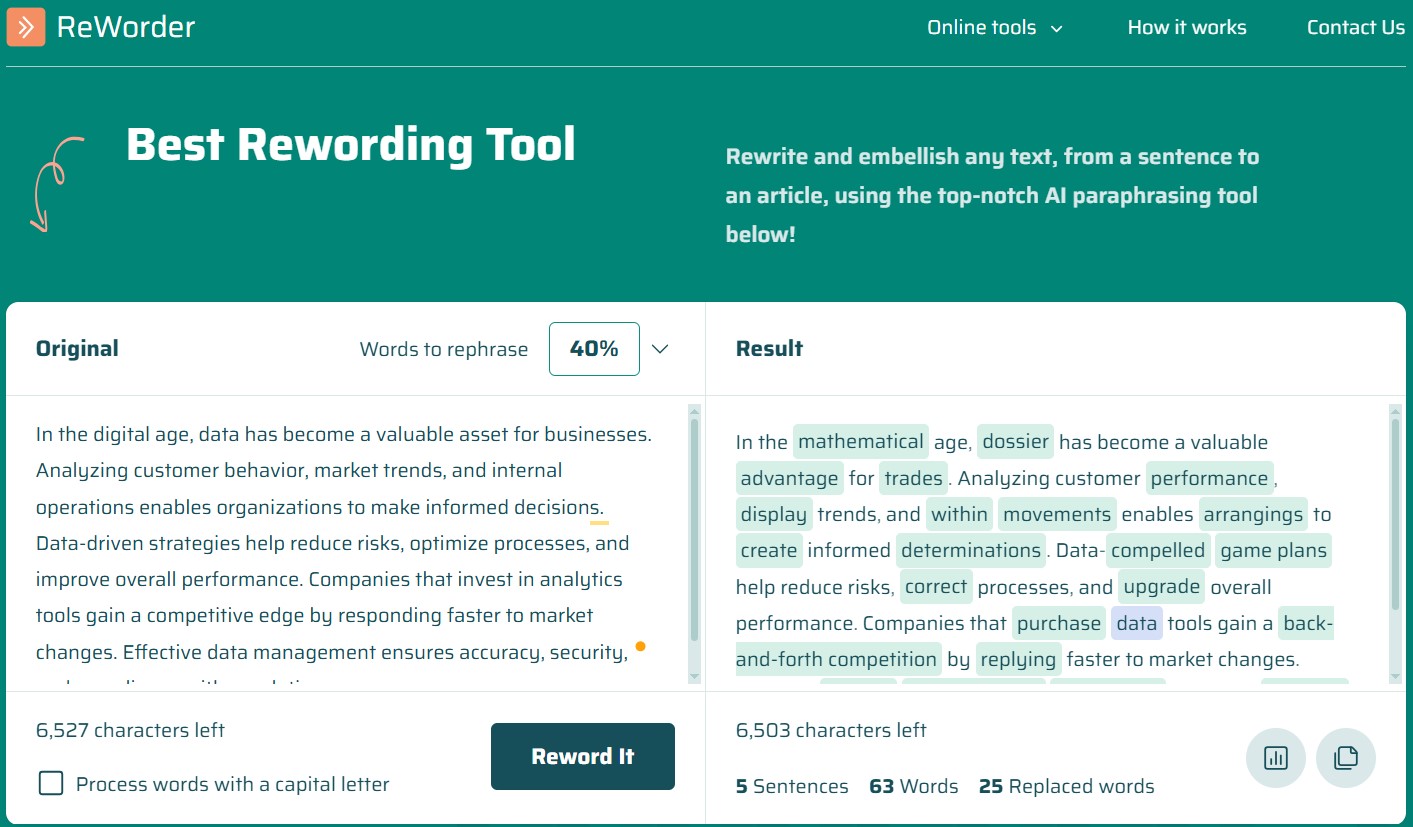Copy the rewritten text using the copy icon

point(1346,758)
